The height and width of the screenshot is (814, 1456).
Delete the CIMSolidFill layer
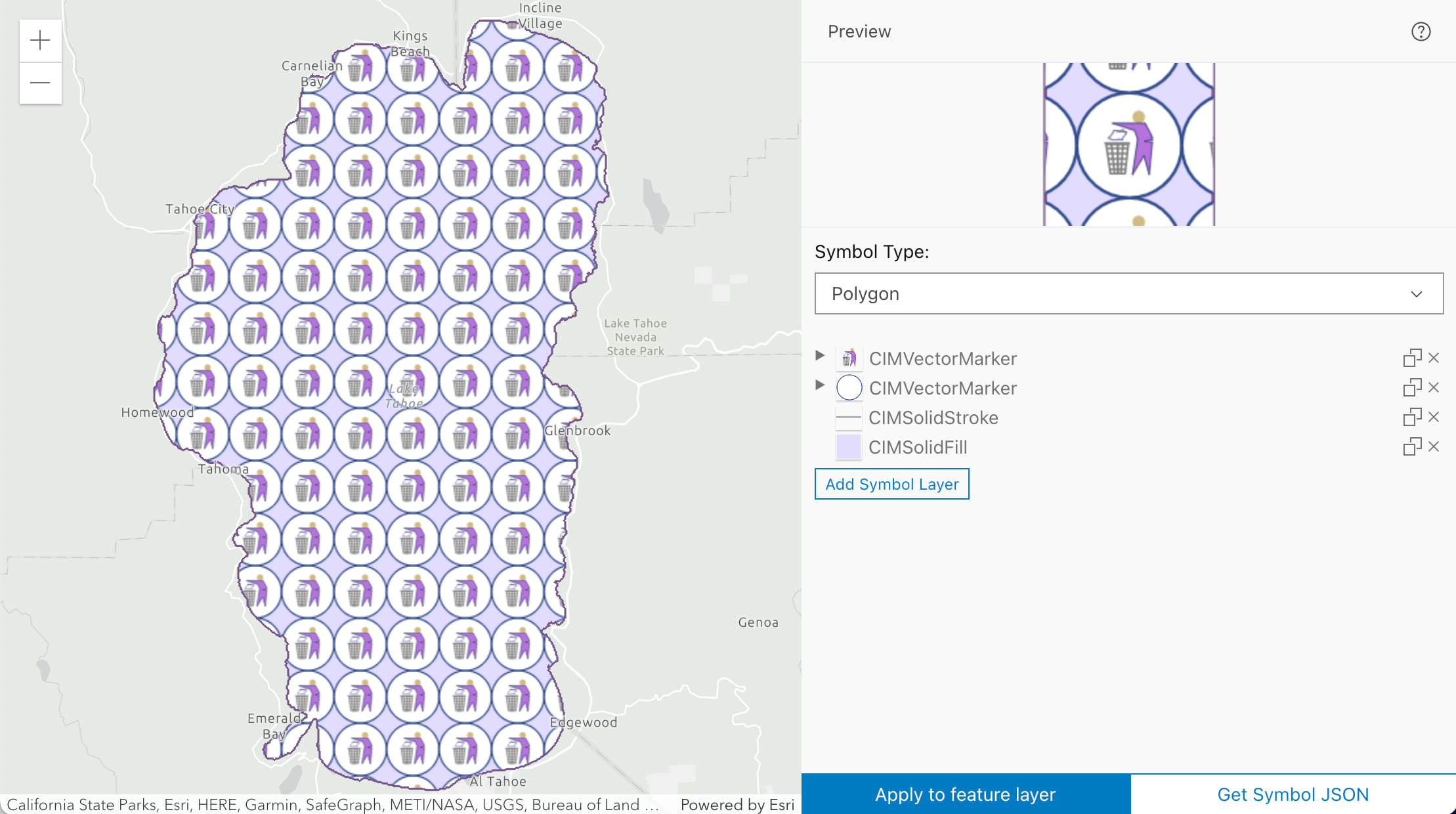[1434, 446]
